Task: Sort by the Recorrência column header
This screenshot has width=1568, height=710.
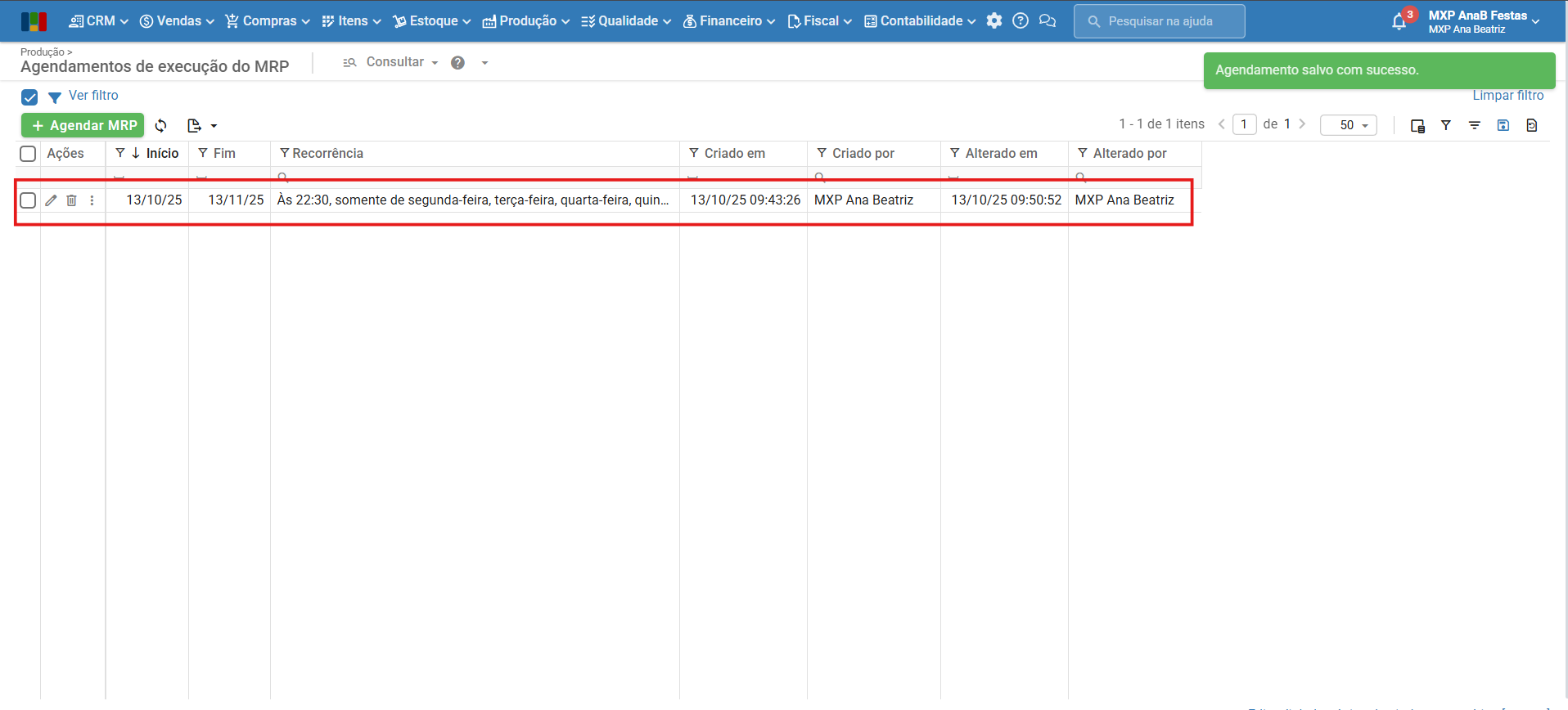Action: [x=327, y=154]
